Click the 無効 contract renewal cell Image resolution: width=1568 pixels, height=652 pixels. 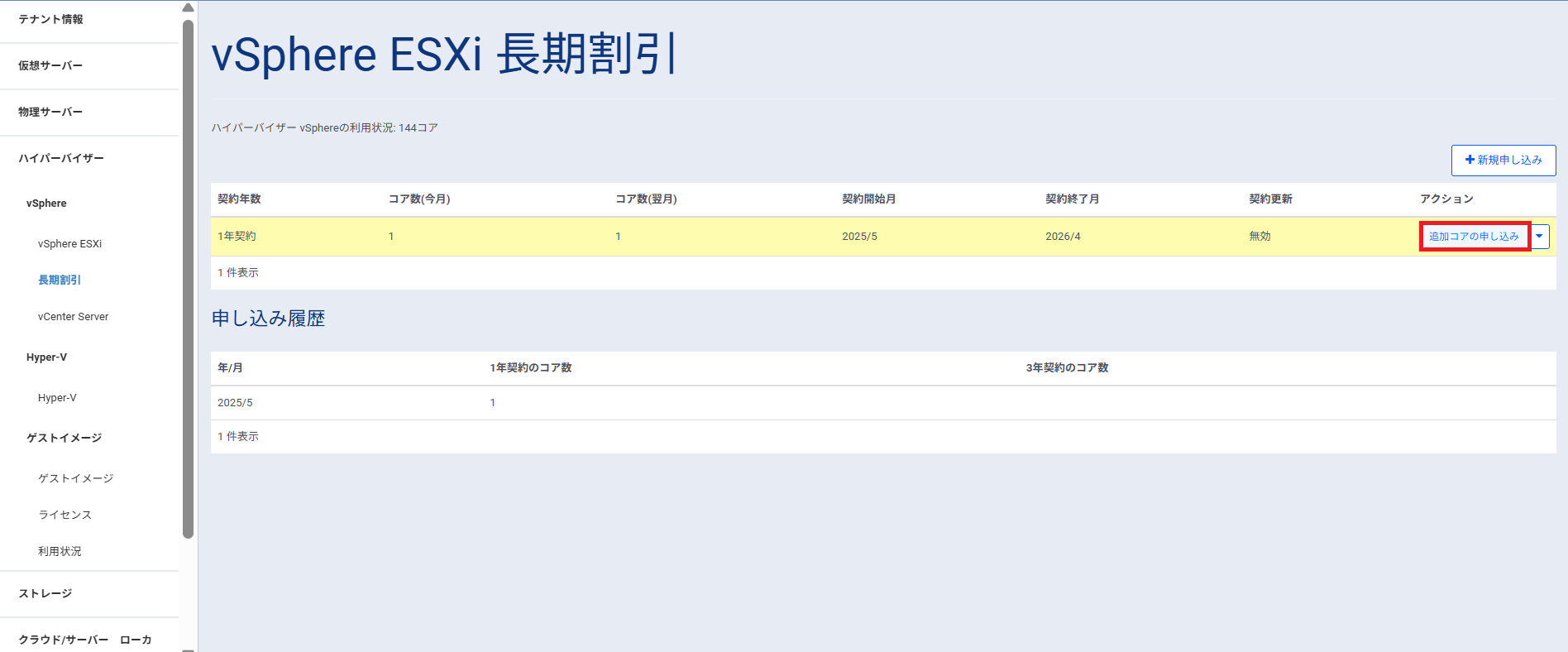coord(1260,237)
